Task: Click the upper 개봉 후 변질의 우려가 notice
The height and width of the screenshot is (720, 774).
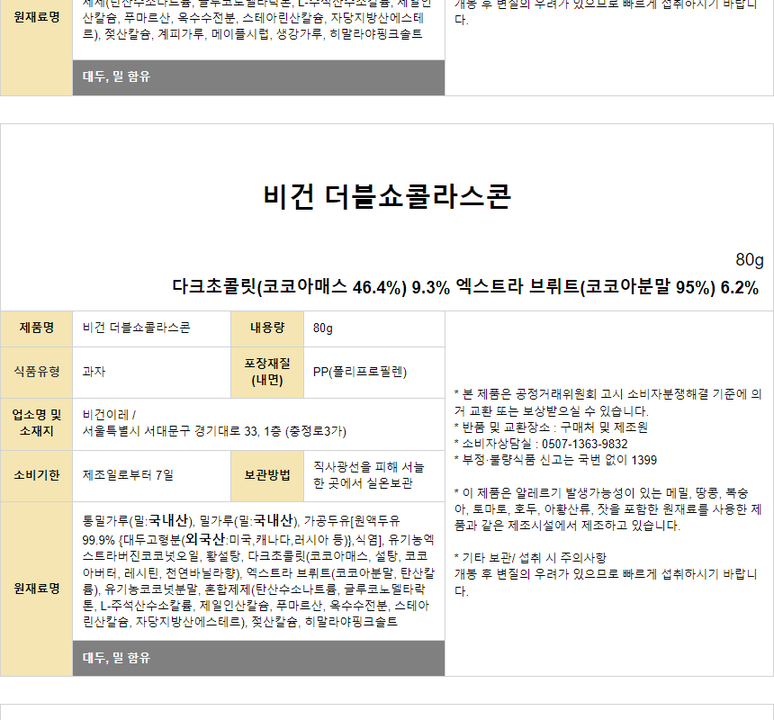Action: [606, 12]
